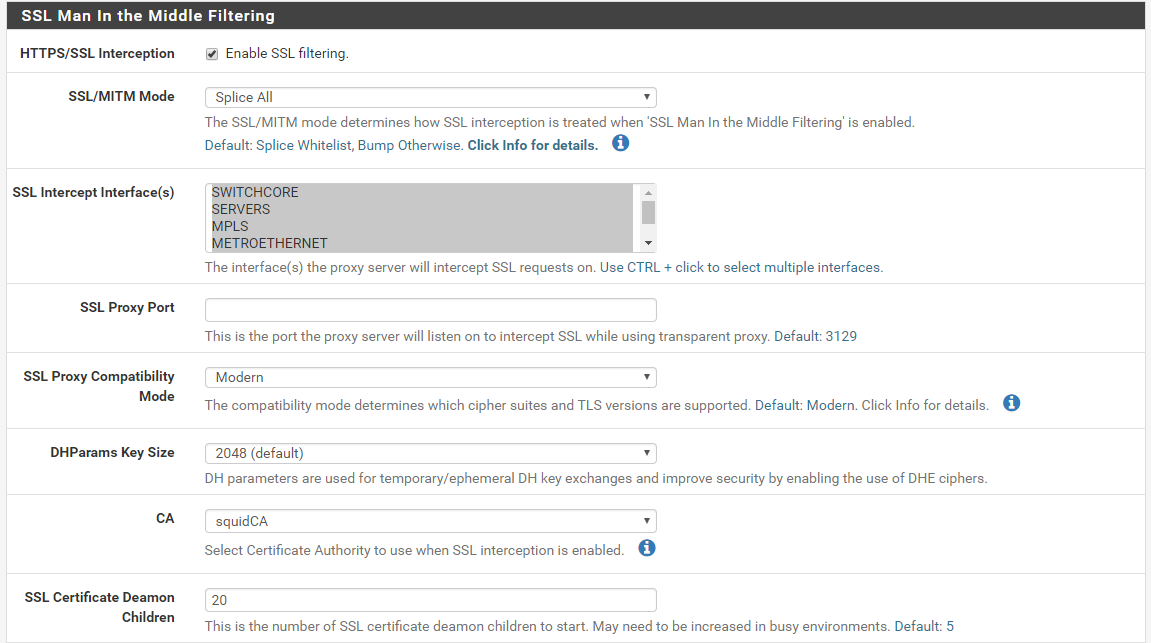Click info icon next to SSL/MITM Mode description
Screen dimensions: 1151x643
coord(620,144)
